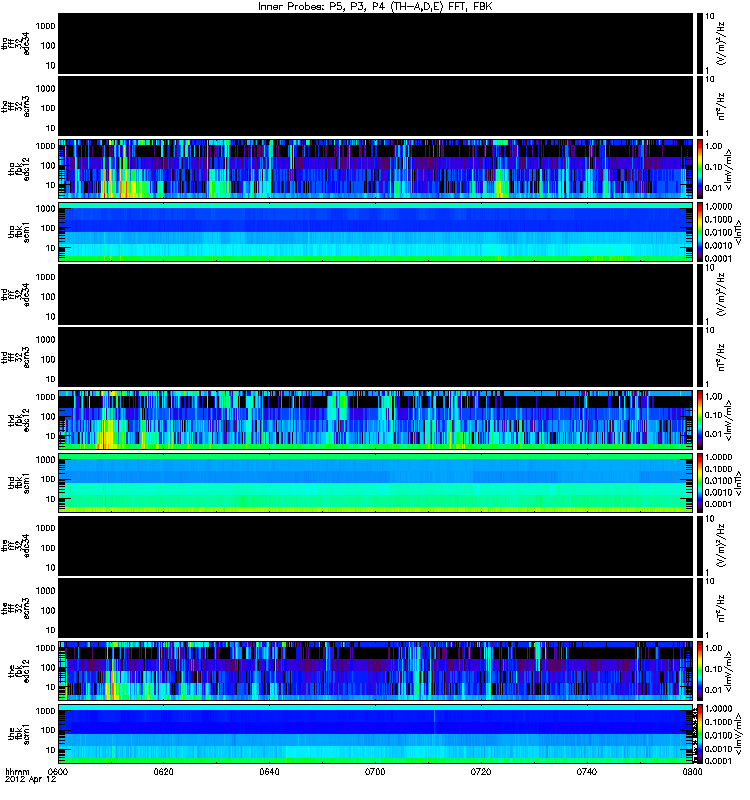750x800 pixels.
Task: Click inside the thd fff 32 edc34 black panel
Action: tap(376, 295)
